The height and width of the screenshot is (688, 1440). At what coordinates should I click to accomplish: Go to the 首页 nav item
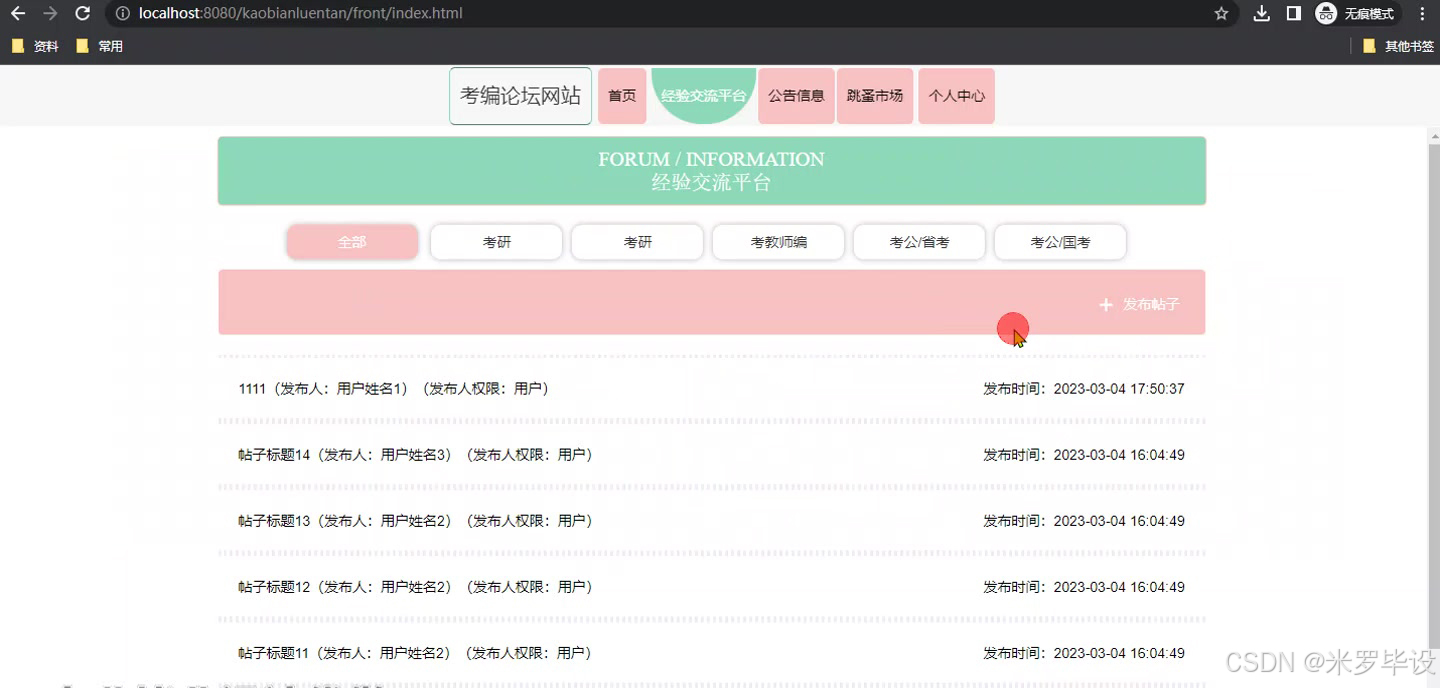(622, 96)
